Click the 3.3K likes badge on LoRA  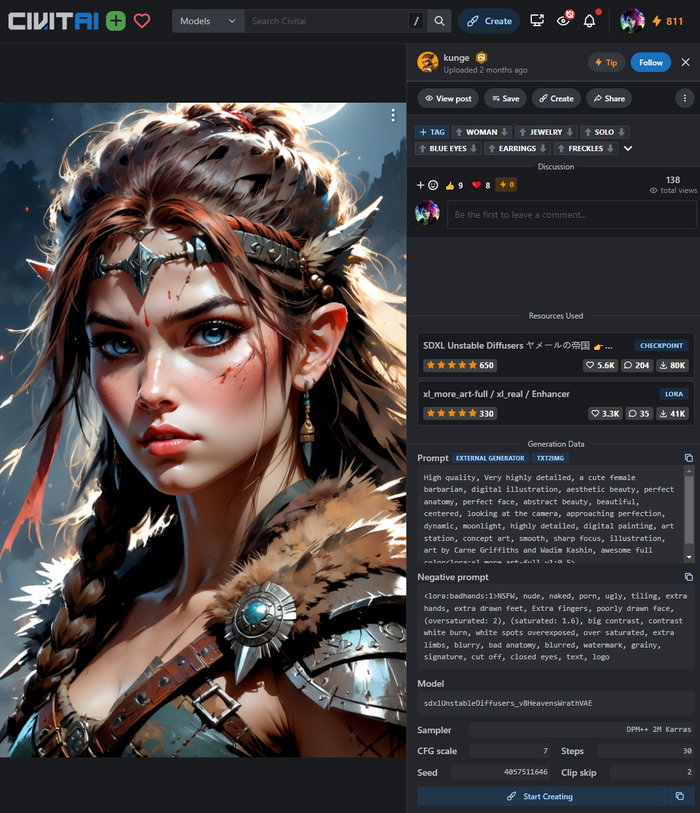pyautogui.click(x=605, y=413)
